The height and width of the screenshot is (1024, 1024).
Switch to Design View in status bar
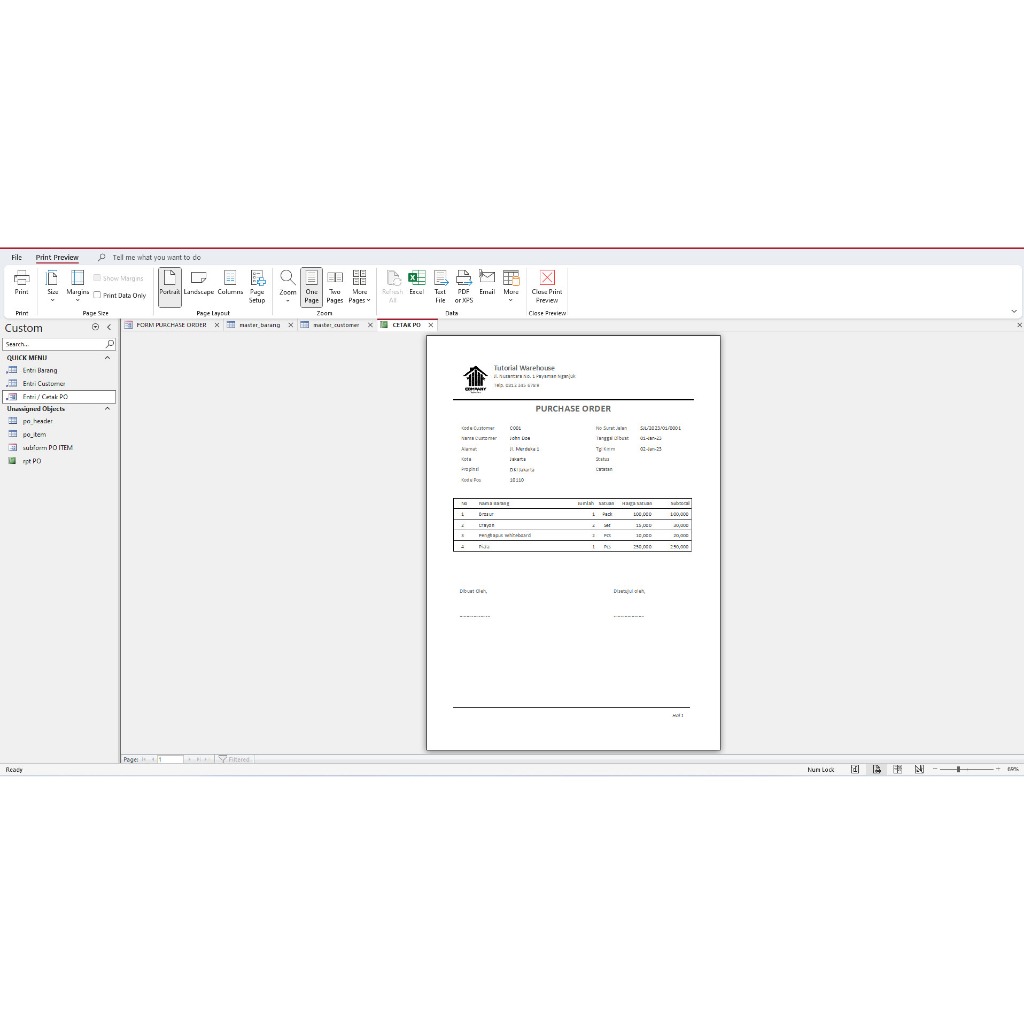pos(920,769)
